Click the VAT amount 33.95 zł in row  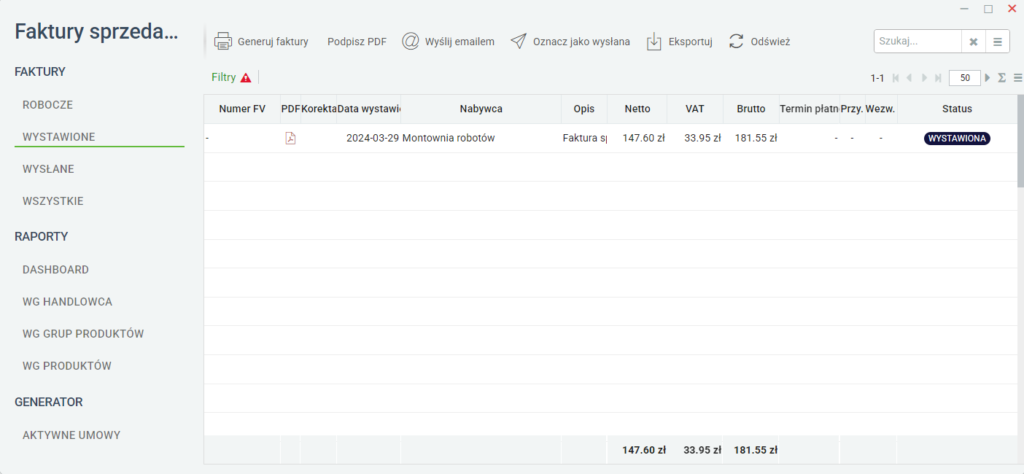click(702, 138)
